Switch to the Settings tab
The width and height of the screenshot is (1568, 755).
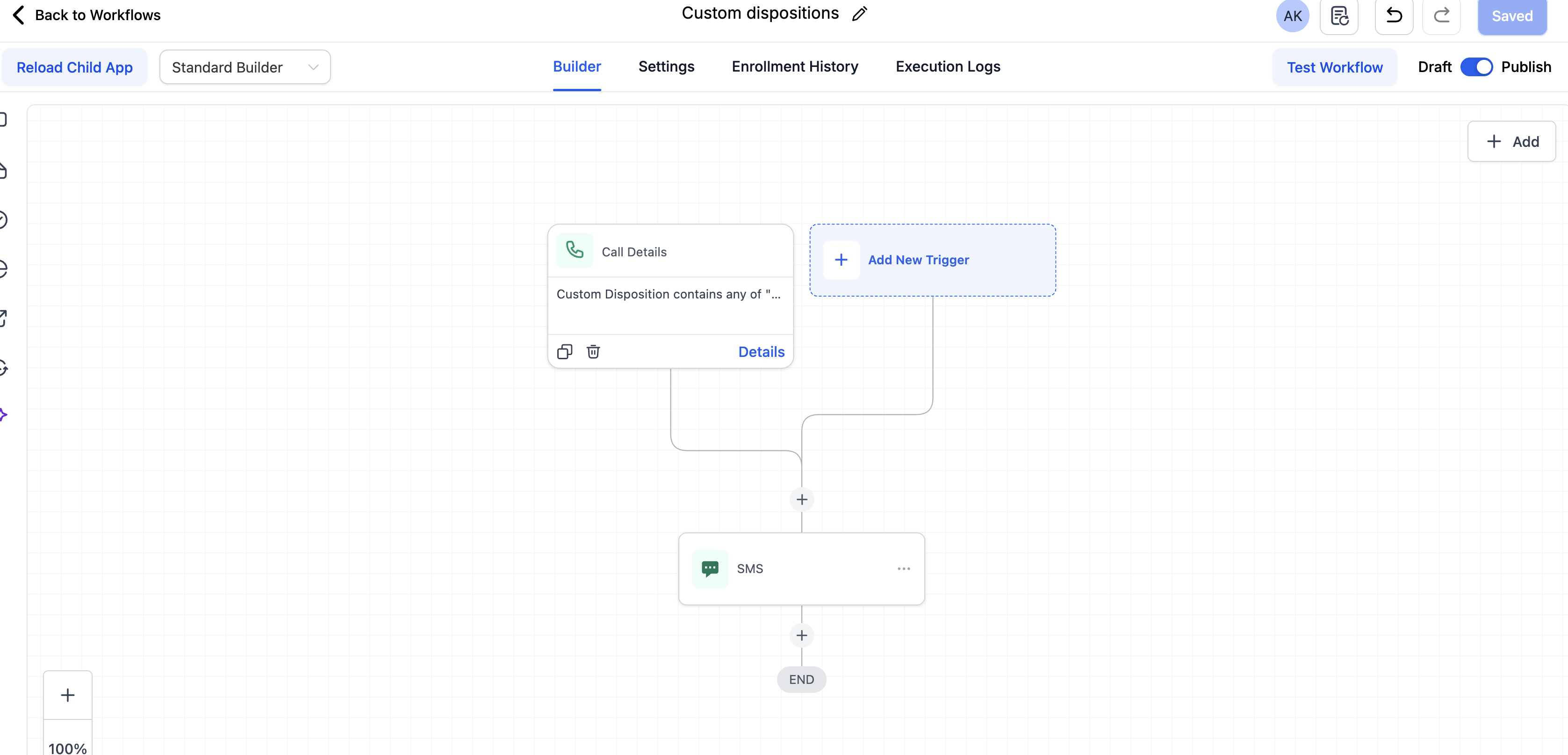(x=666, y=66)
